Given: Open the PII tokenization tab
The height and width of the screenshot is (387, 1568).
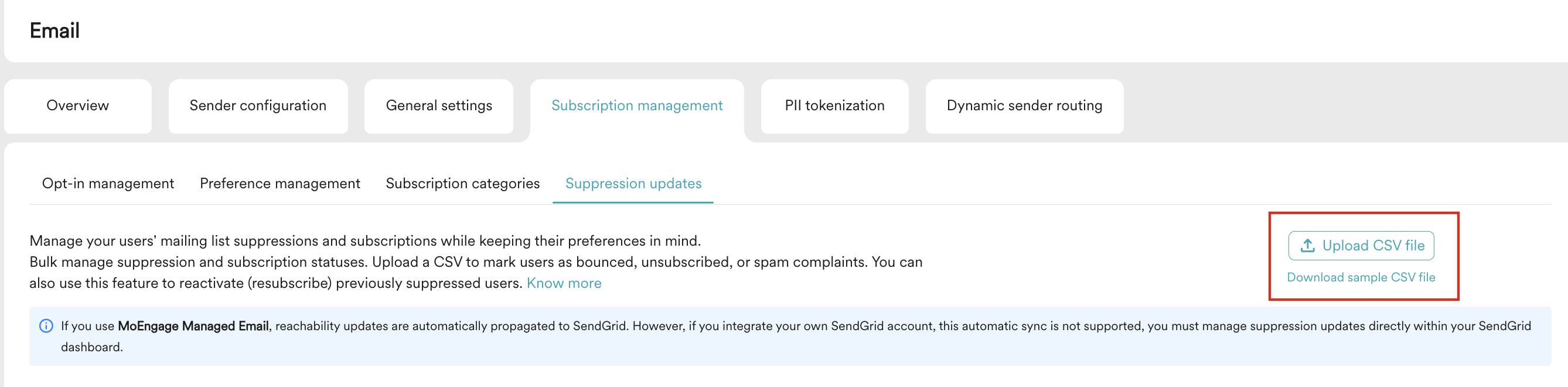Looking at the screenshot, I should (x=834, y=106).
